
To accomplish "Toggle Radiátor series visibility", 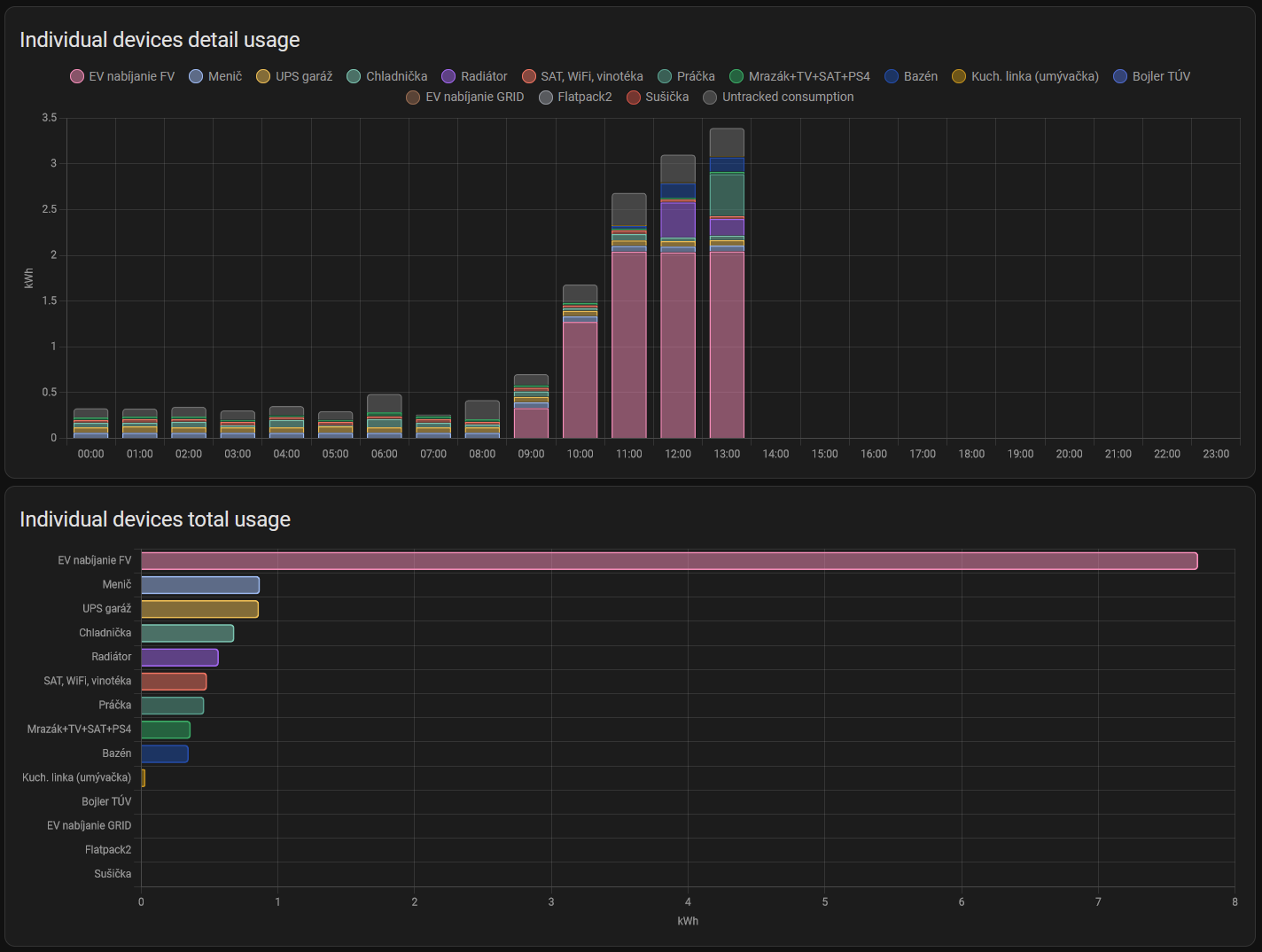I will [x=474, y=76].
